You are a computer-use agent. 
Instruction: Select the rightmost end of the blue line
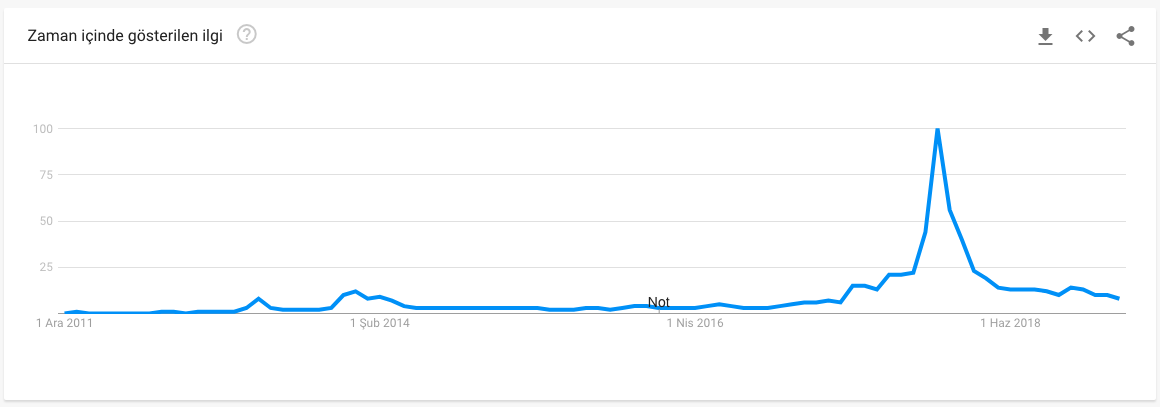click(x=1119, y=298)
